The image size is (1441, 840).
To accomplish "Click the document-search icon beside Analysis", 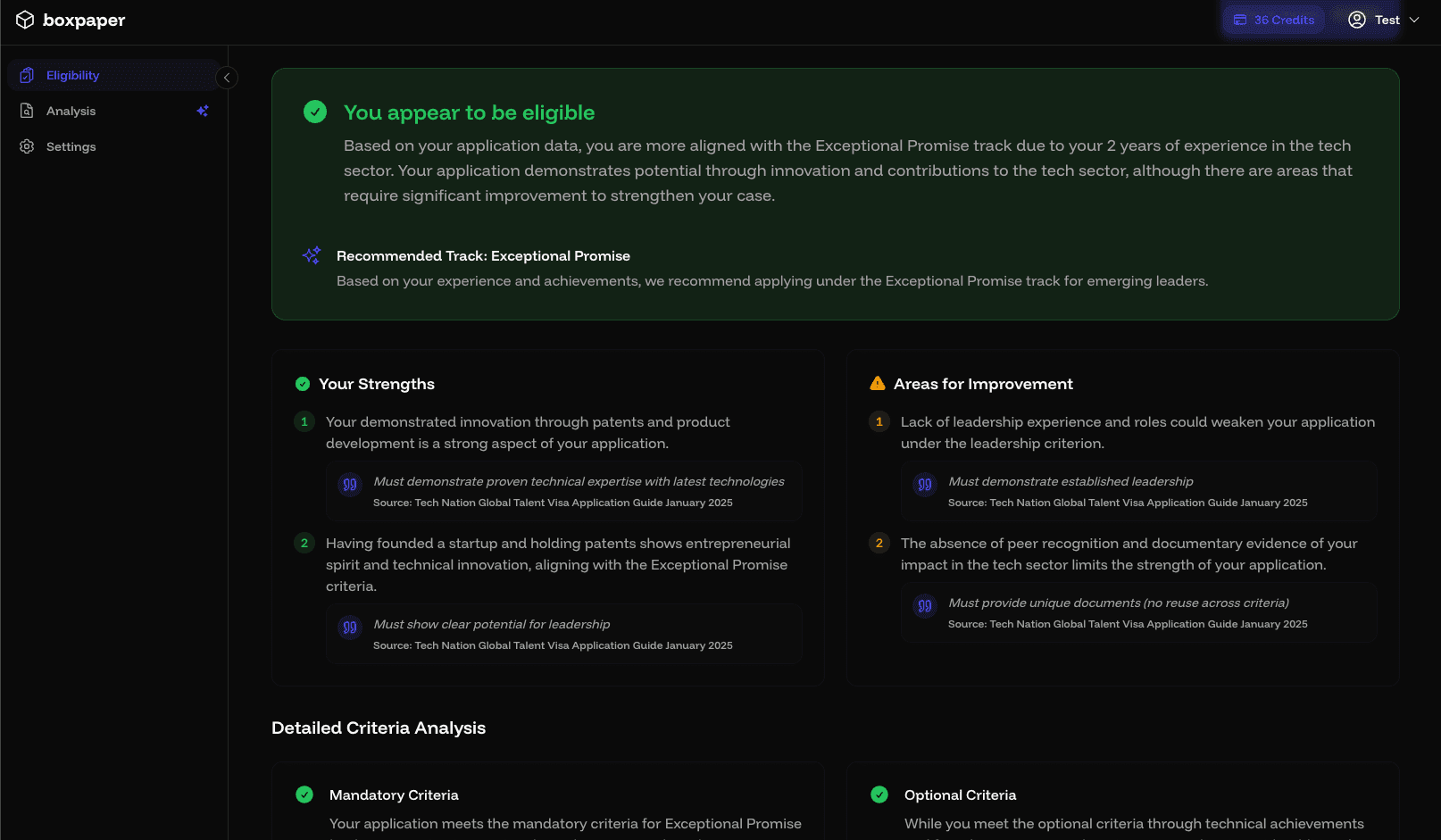I will click(27, 111).
